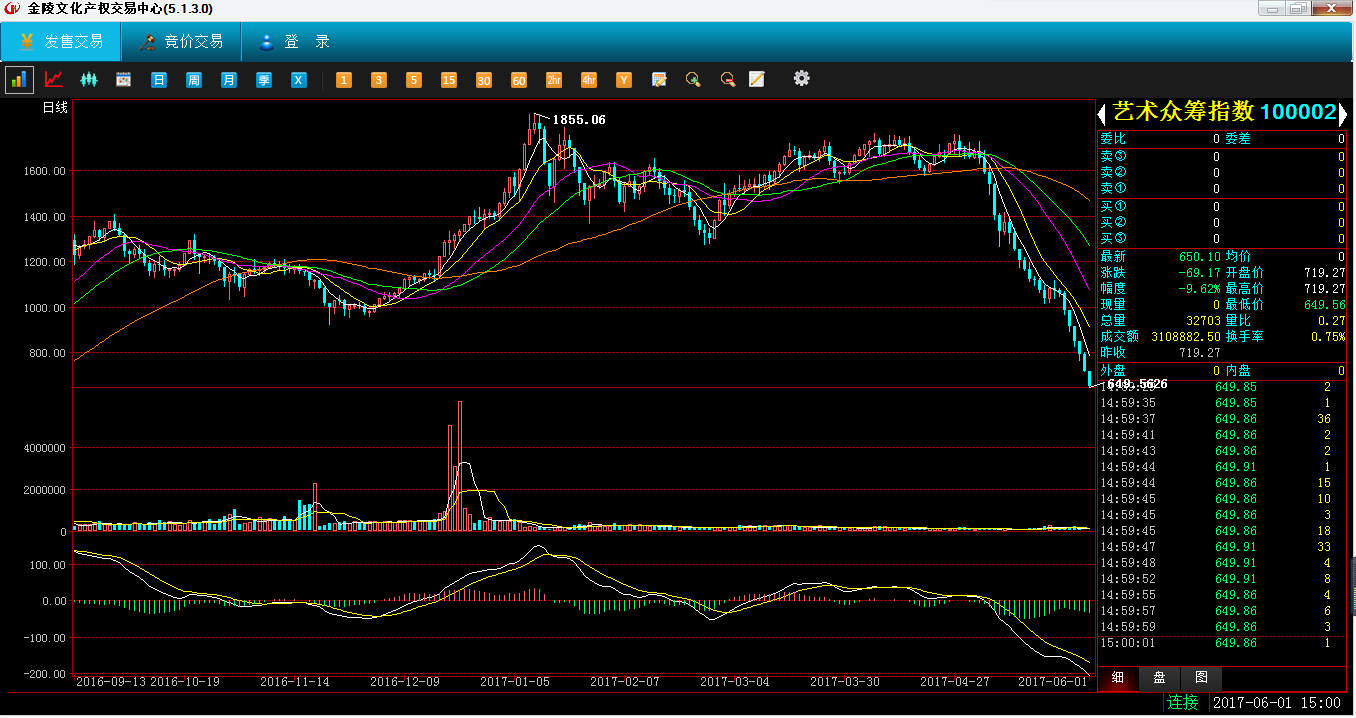1356x718 pixels.
Task: Click the 换手率 value 0.75%
Action: [1328, 336]
